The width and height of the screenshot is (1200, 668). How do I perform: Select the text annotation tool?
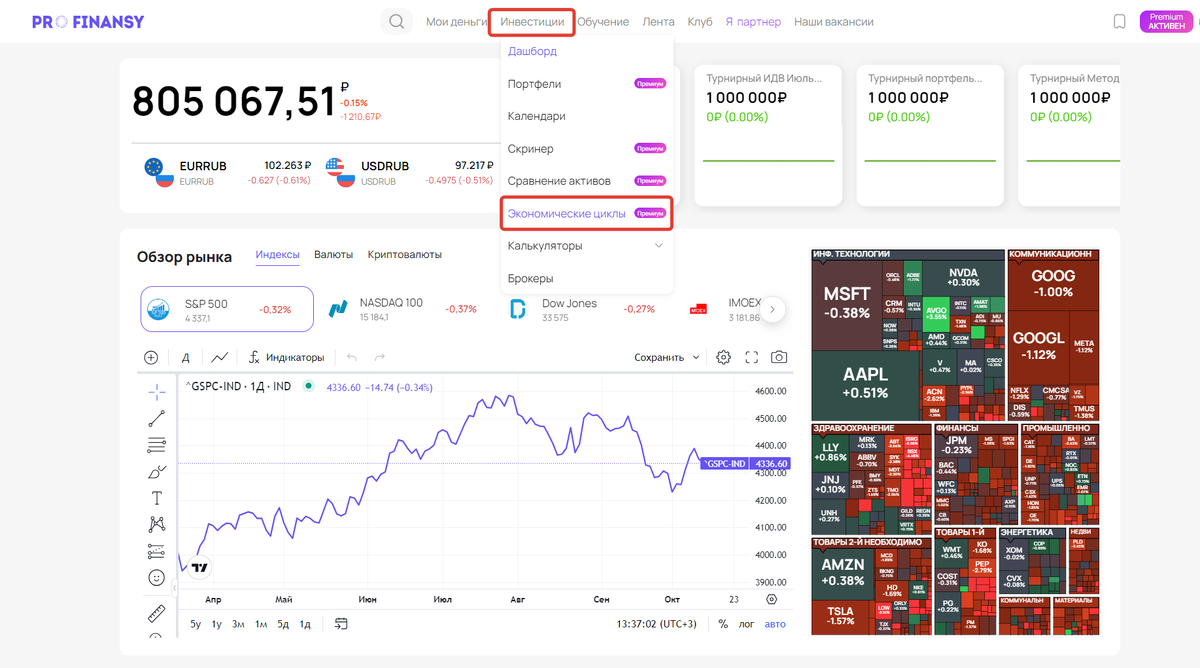point(156,498)
